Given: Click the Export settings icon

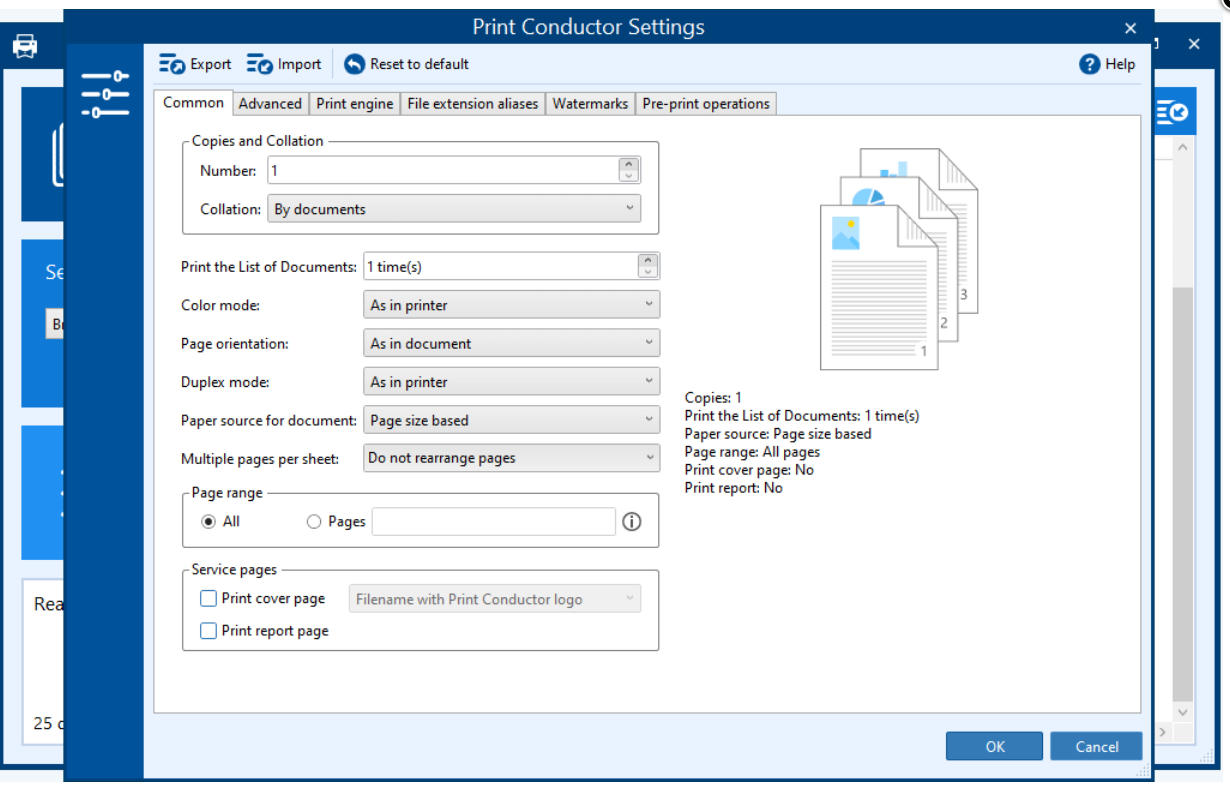Looking at the screenshot, I should (172, 65).
